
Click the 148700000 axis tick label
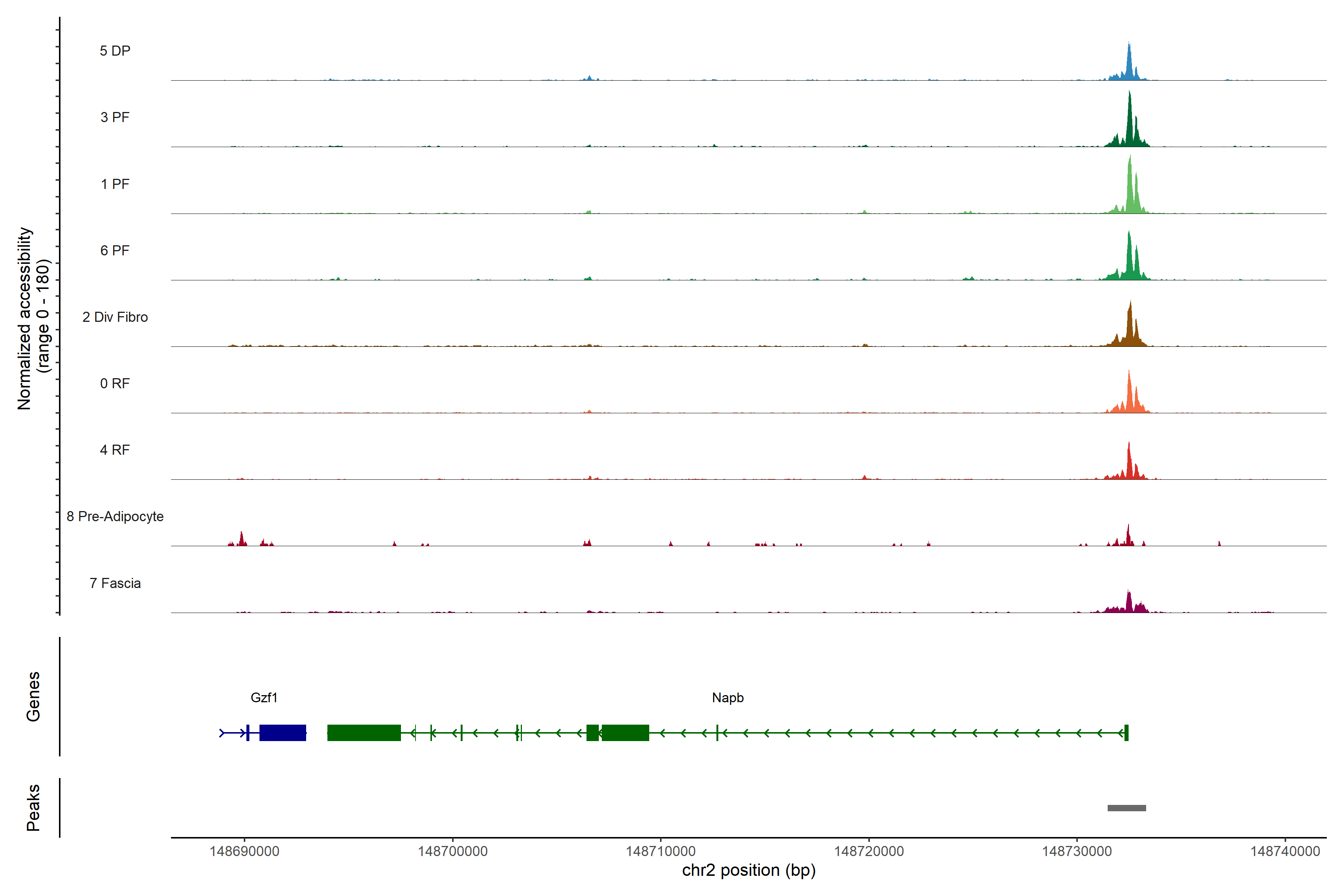click(x=452, y=851)
